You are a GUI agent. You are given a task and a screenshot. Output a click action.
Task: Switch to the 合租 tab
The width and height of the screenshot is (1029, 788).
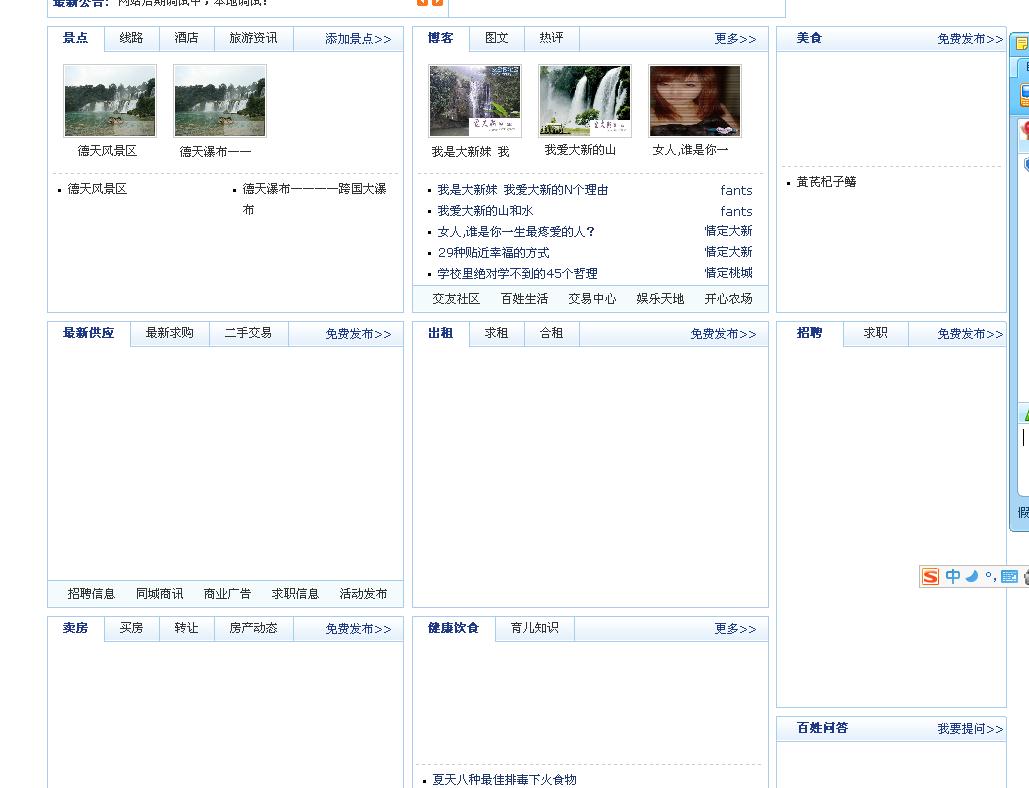551,333
